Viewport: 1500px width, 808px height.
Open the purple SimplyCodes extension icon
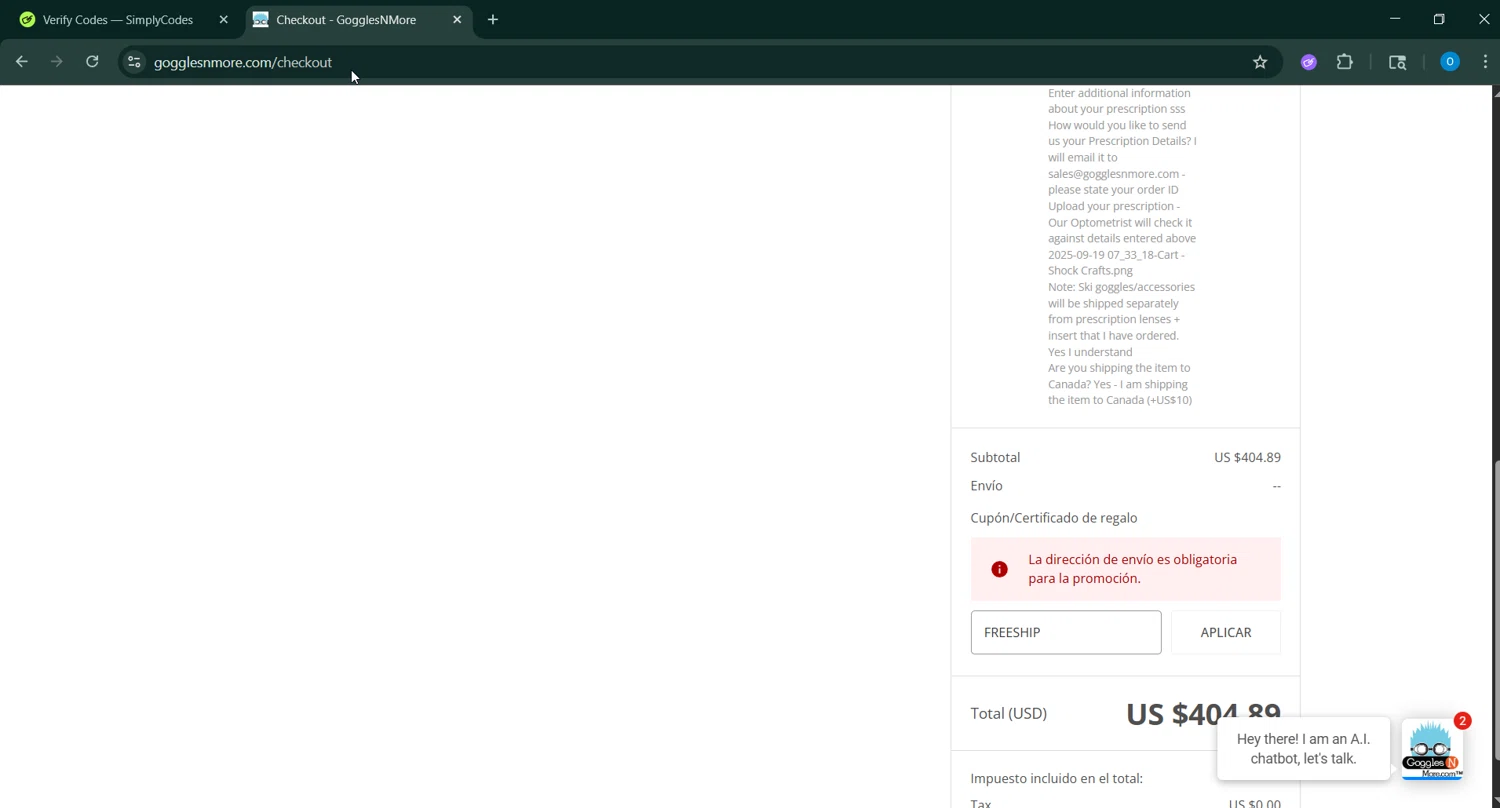1308,62
